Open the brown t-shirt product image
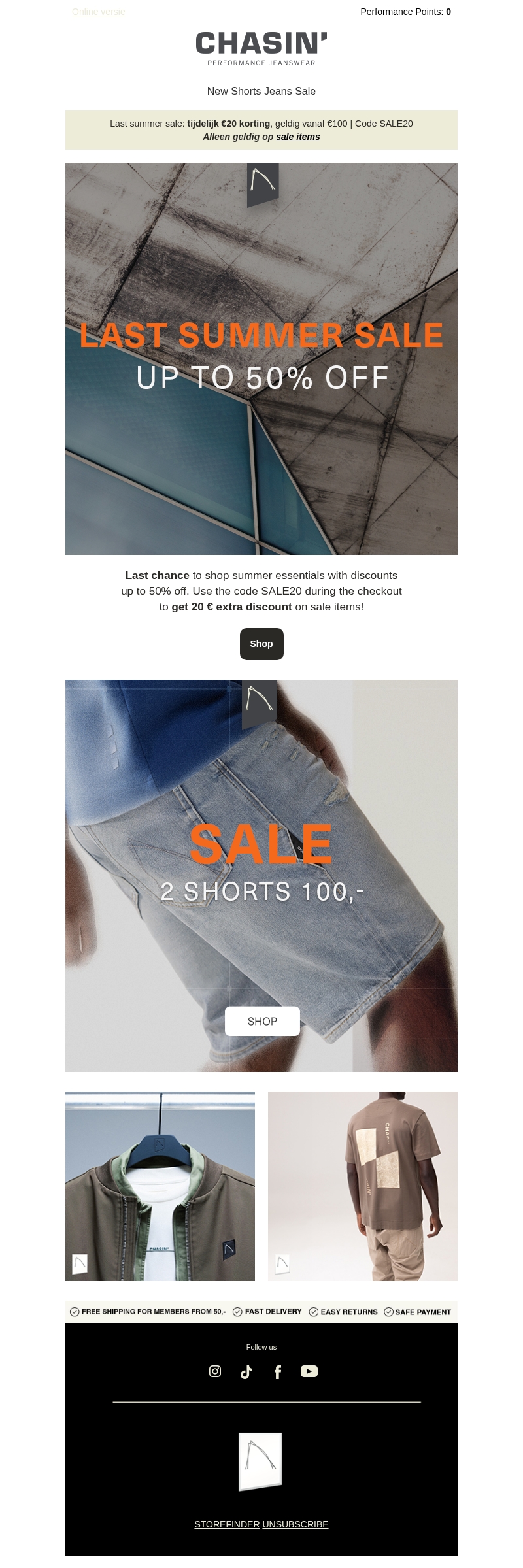This screenshot has height=1568, width=523. 363,1186
